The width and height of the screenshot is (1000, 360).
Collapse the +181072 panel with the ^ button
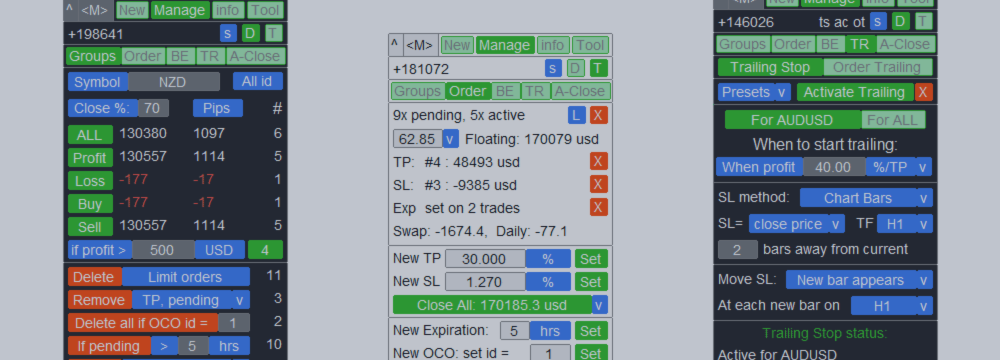(395, 45)
